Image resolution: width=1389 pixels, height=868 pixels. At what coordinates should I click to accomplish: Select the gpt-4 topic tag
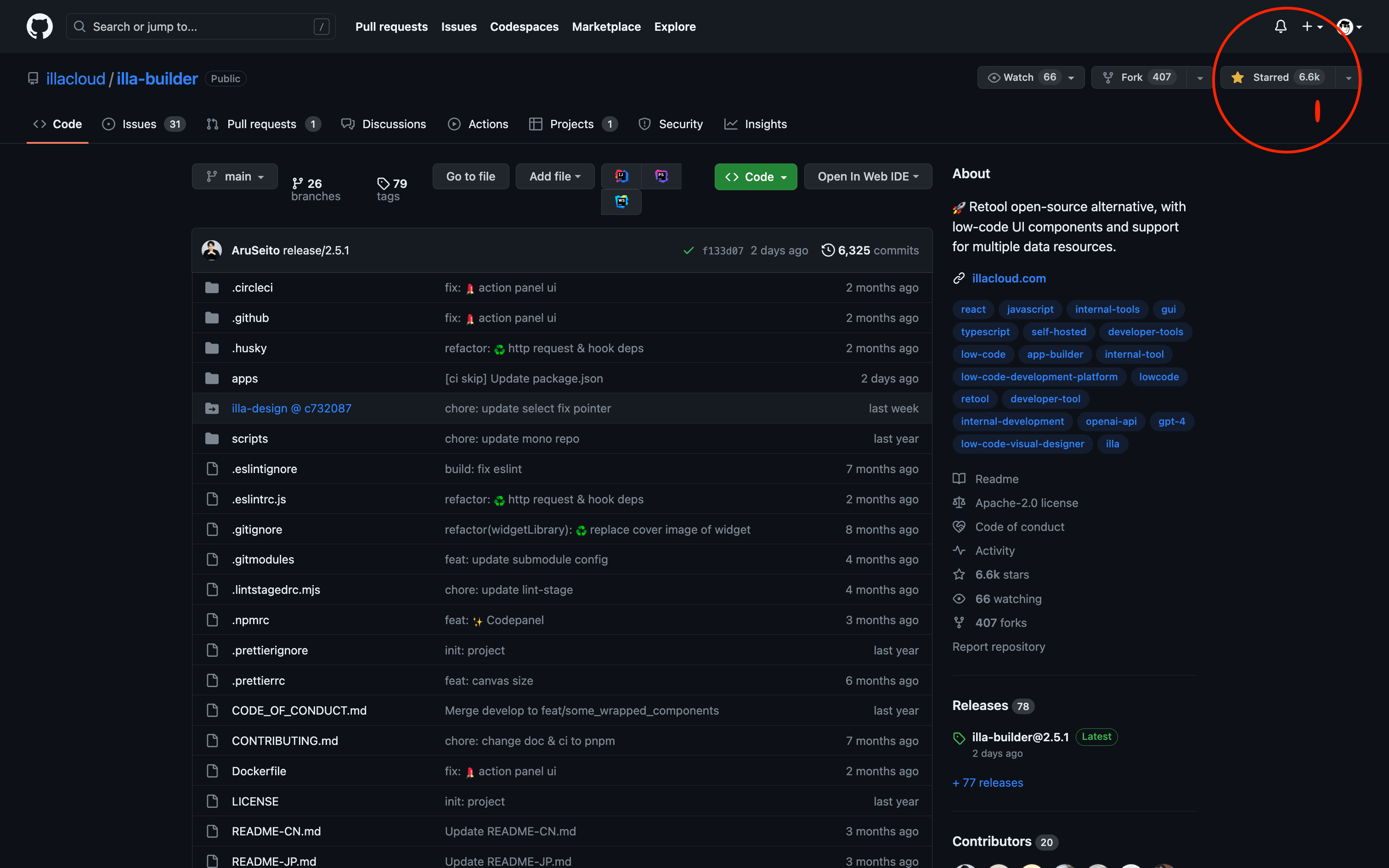click(x=1171, y=422)
